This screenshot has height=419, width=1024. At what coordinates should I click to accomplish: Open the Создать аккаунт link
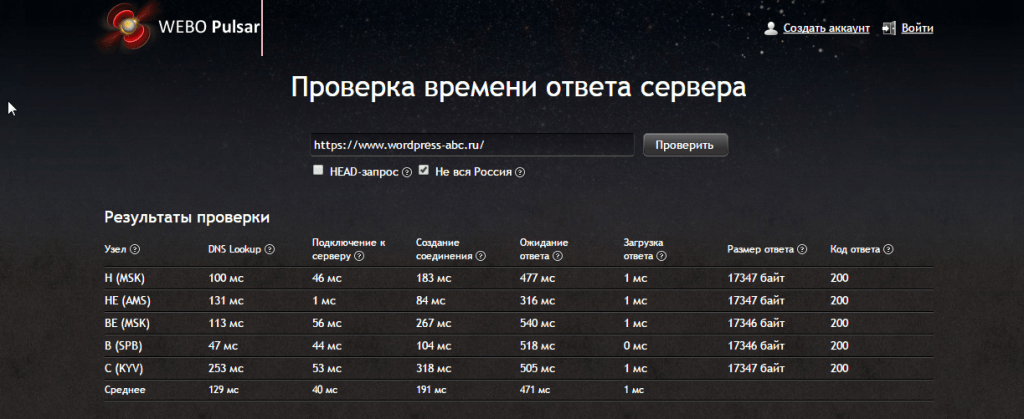click(x=827, y=28)
